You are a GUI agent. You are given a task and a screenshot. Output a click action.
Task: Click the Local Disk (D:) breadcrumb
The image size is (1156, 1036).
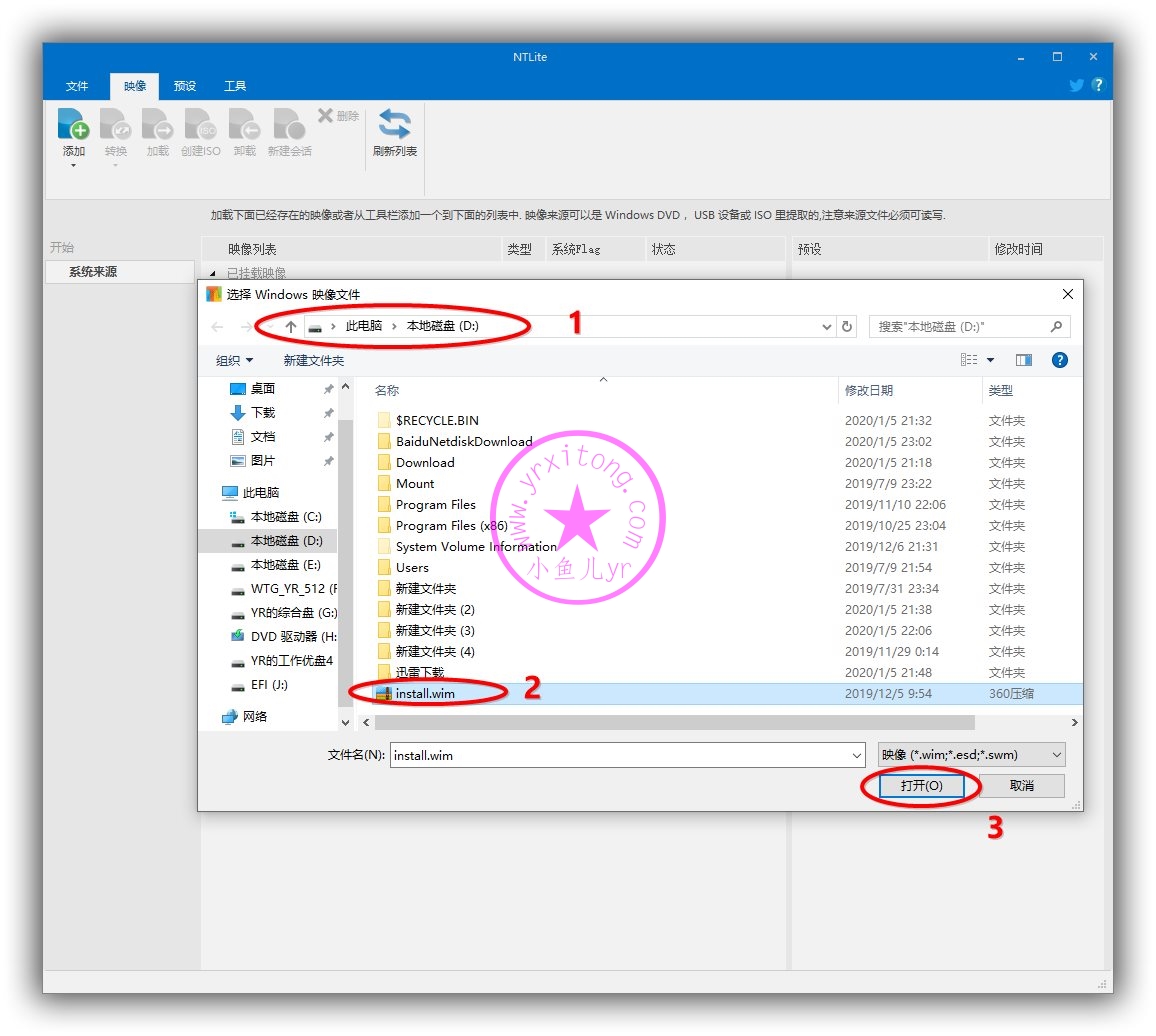(442, 326)
